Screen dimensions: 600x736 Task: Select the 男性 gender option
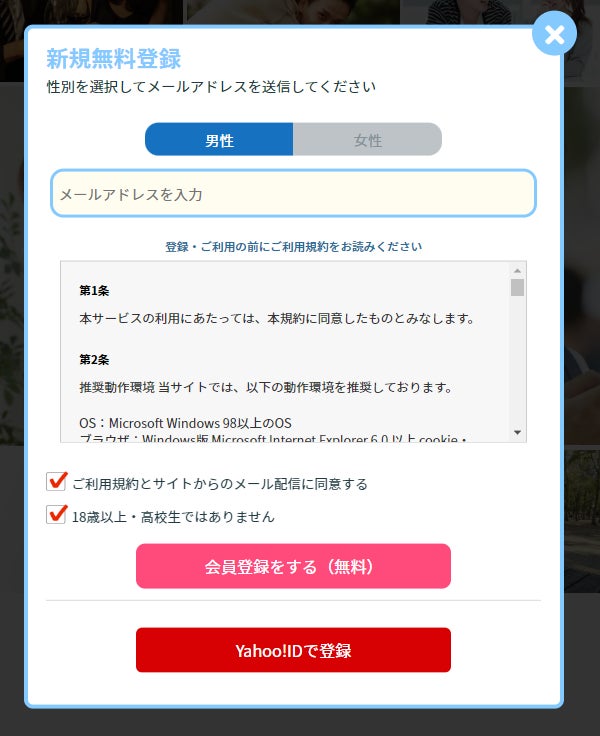219,139
